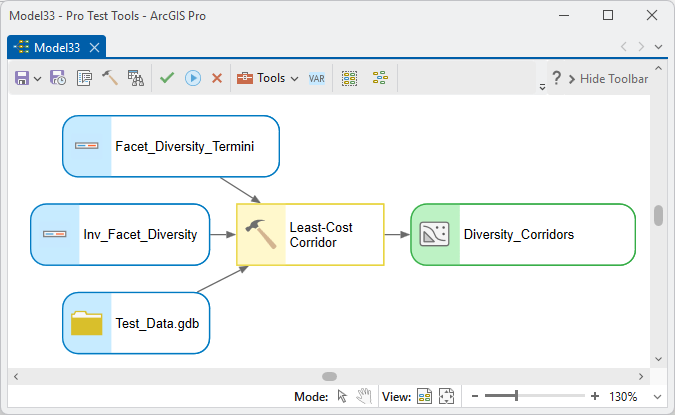Click the hammer icon in Least-Cost Corridor
Screen dimensions: 675x415
coord(261,234)
